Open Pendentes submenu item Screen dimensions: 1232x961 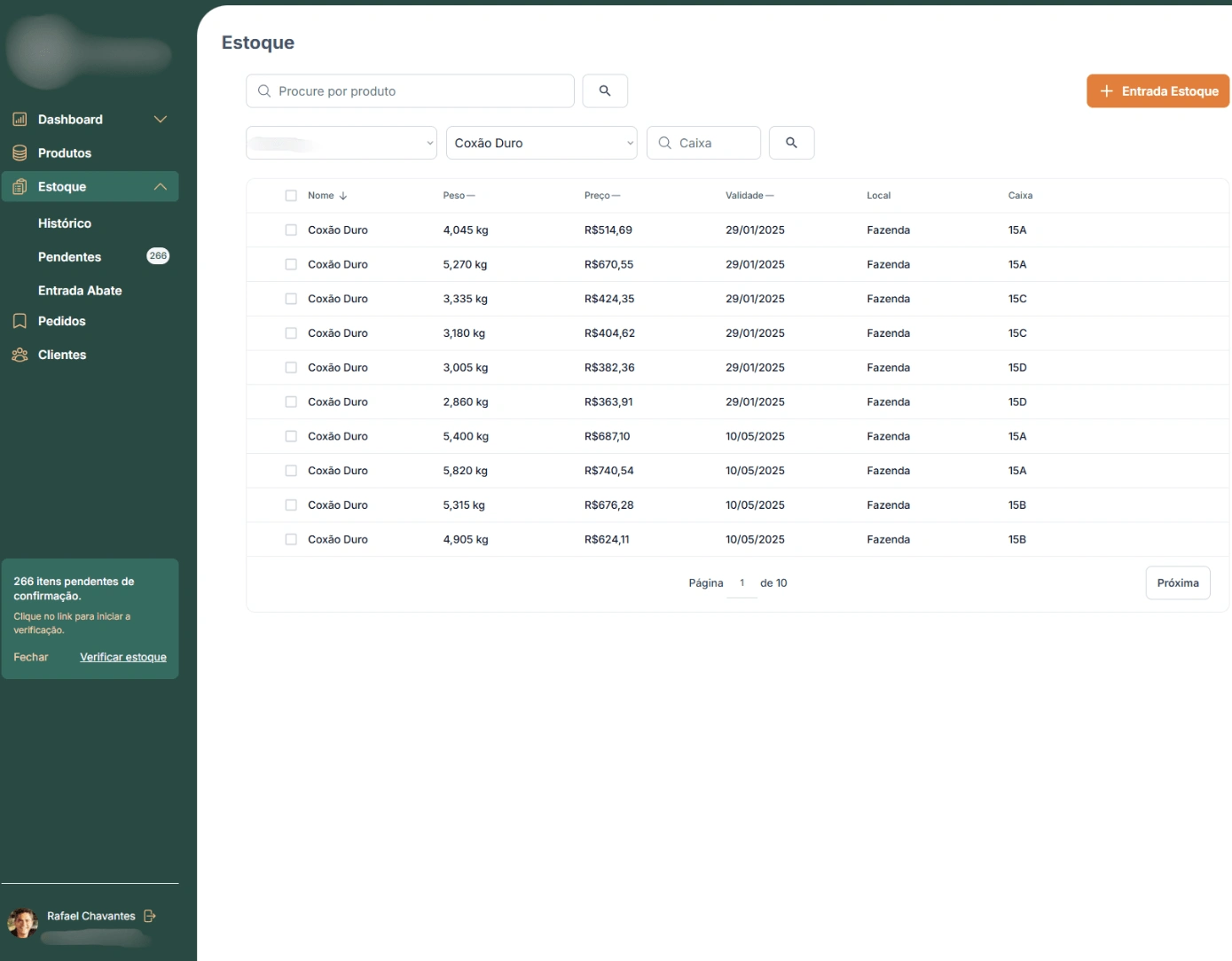[x=69, y=257]
